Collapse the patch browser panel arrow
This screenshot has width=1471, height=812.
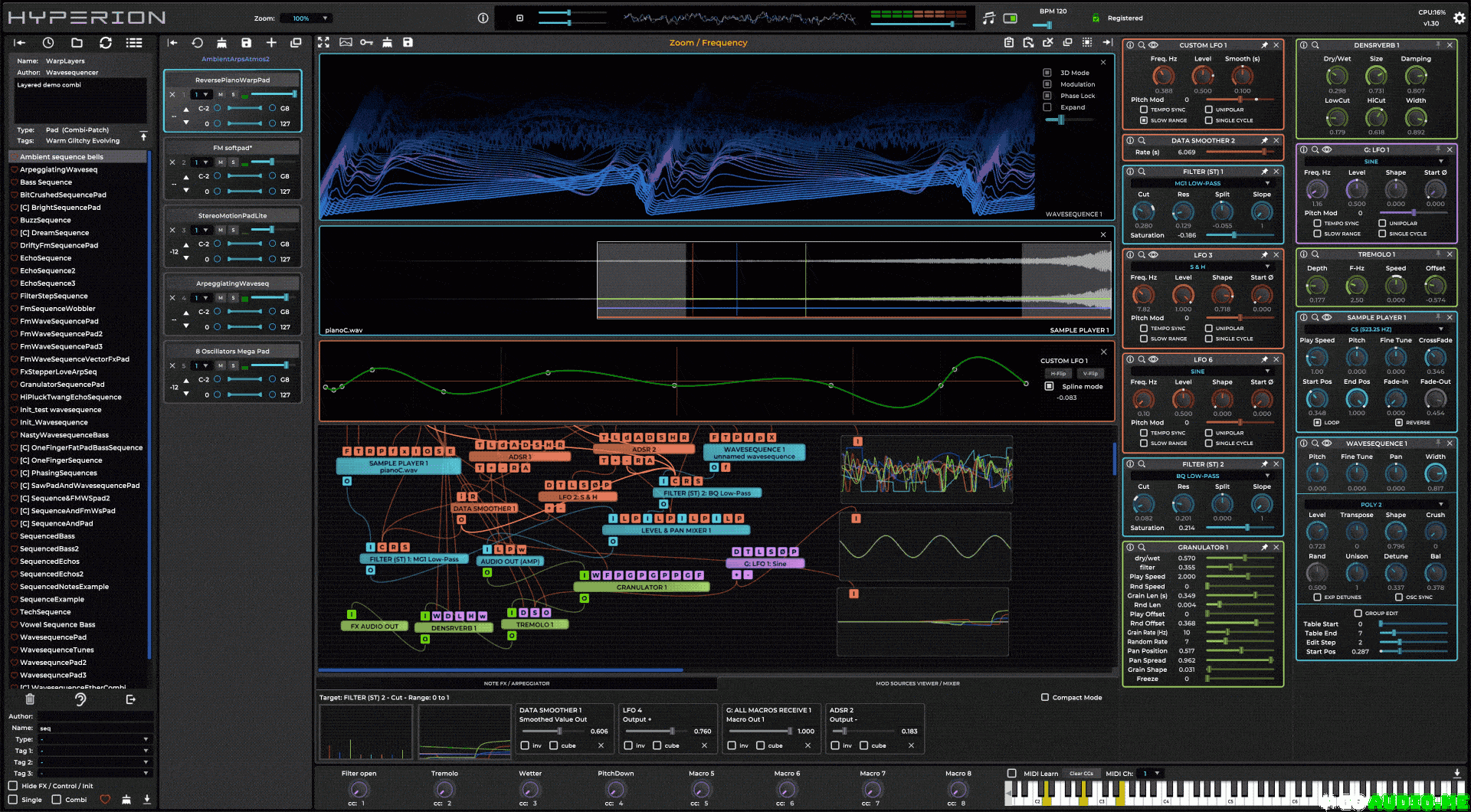[20, 43]
